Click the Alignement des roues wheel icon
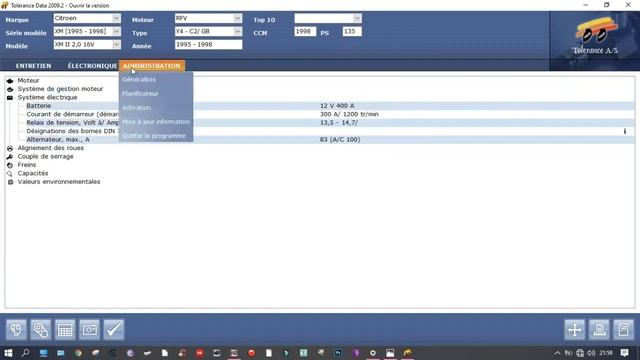This screenshot has height=360, width=640. click(10, 148)
